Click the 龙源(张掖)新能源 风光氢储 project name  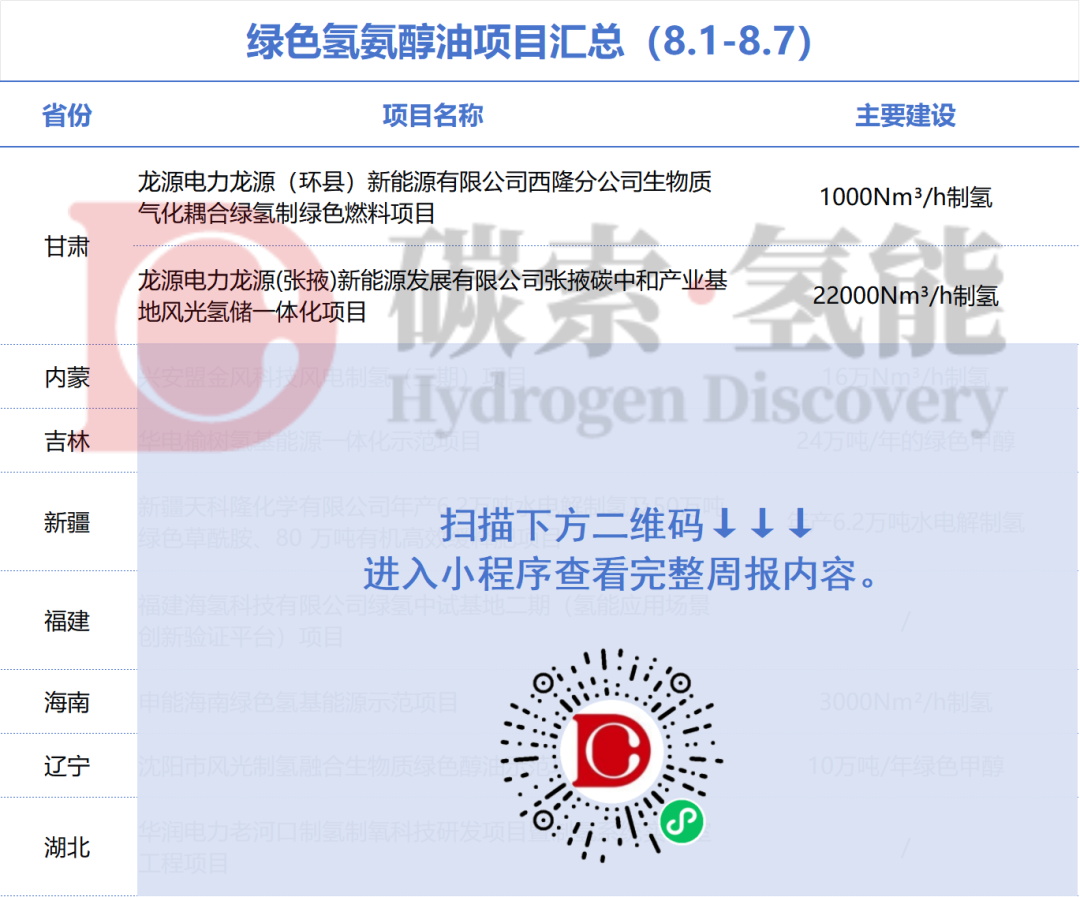(433, 296)
